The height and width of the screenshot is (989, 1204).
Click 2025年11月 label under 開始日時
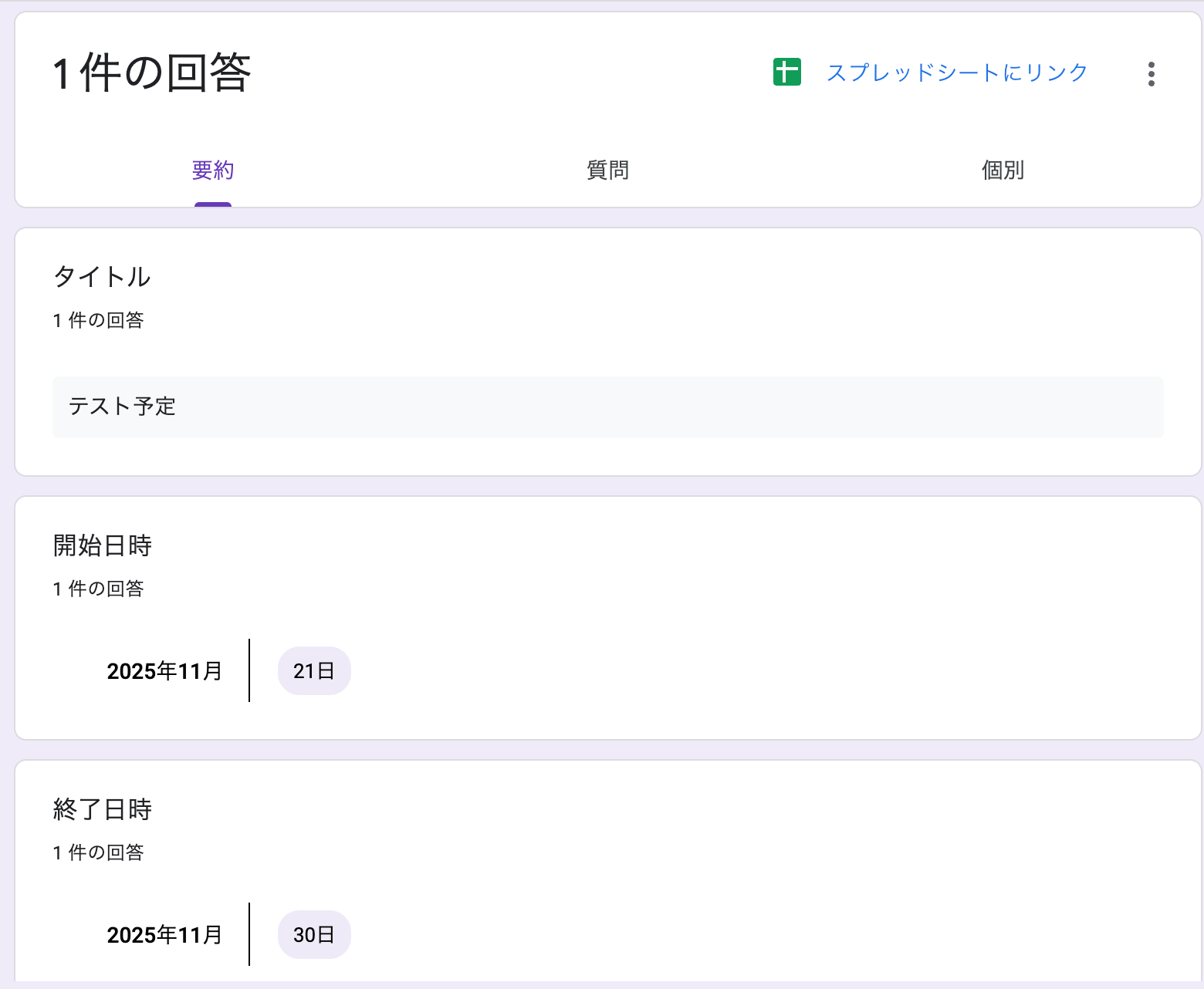(164, 671)
